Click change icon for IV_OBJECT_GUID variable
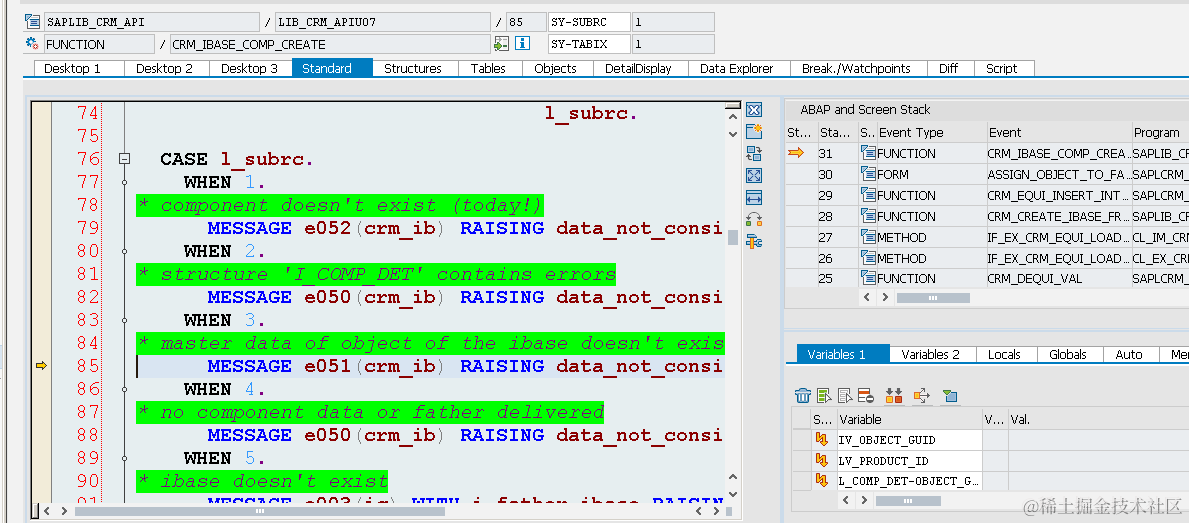This screenshot has width=1189, height=523. tap(821, 440)
